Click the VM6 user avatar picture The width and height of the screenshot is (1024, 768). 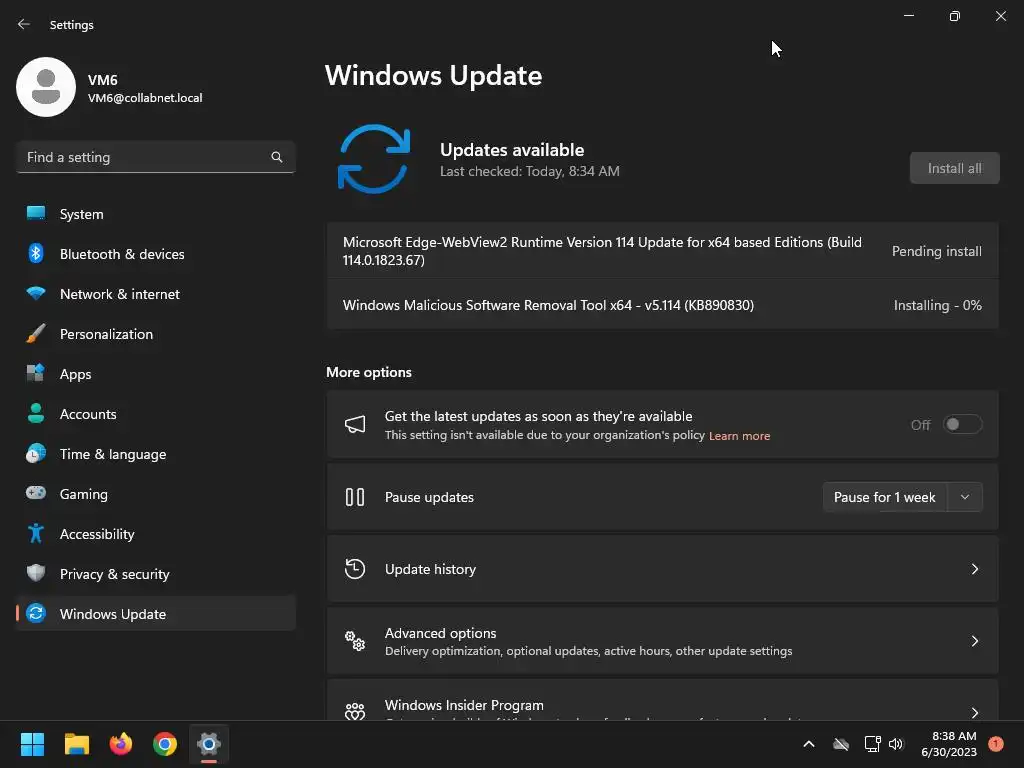(x=46, y=87)
